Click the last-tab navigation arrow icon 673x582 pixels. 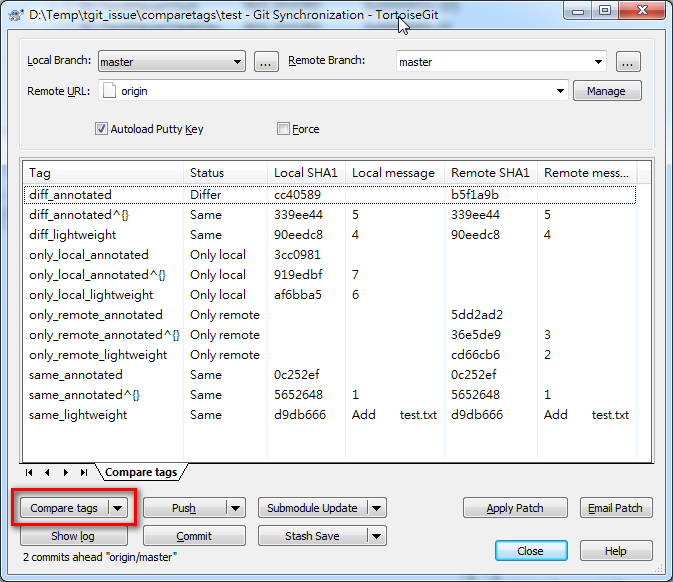point(84,473)
